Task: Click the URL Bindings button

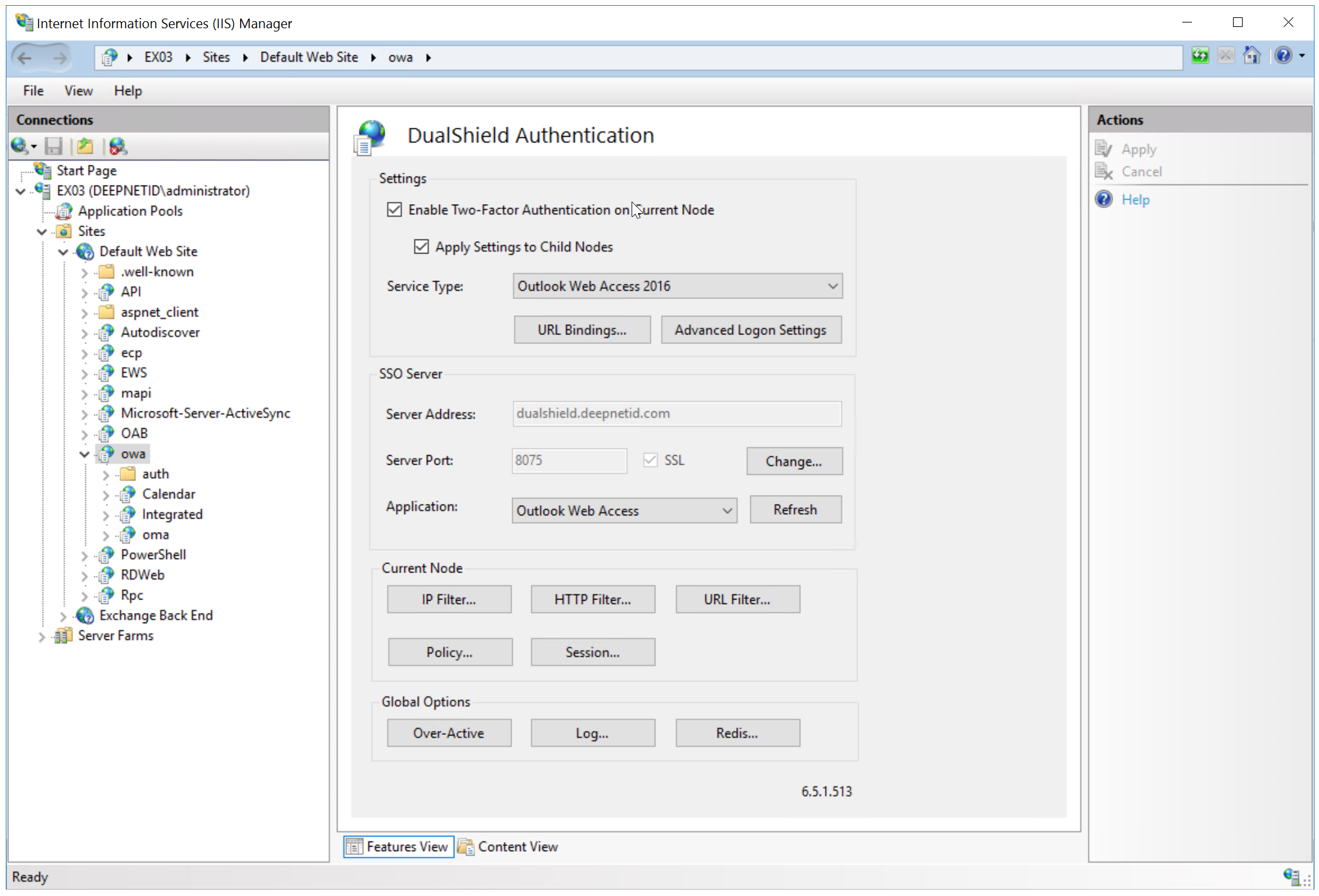Action: 582,330
